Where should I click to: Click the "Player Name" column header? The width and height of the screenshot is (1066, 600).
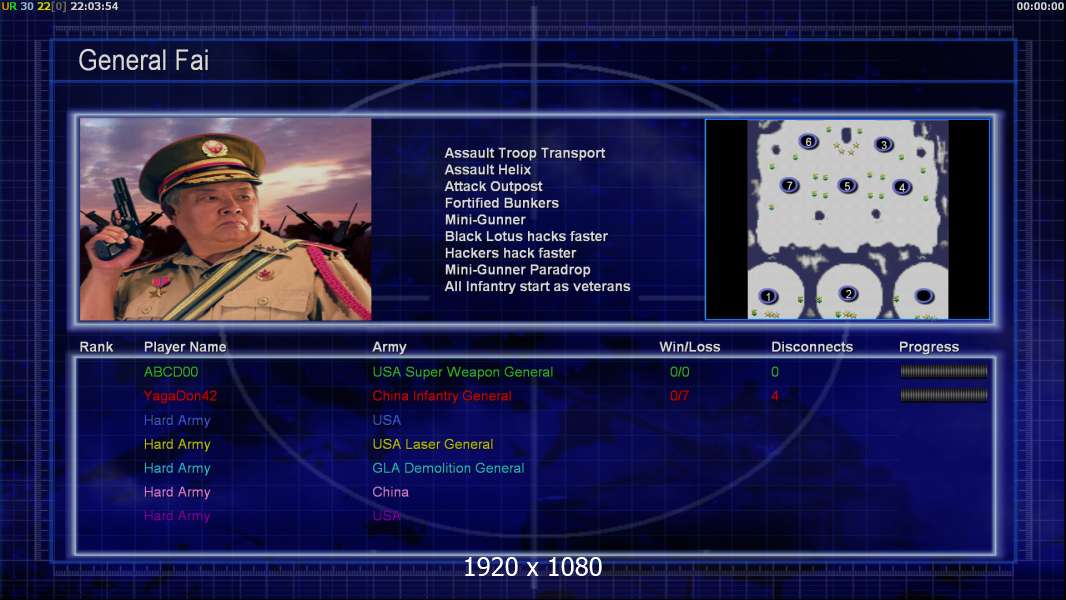point(185,347)
